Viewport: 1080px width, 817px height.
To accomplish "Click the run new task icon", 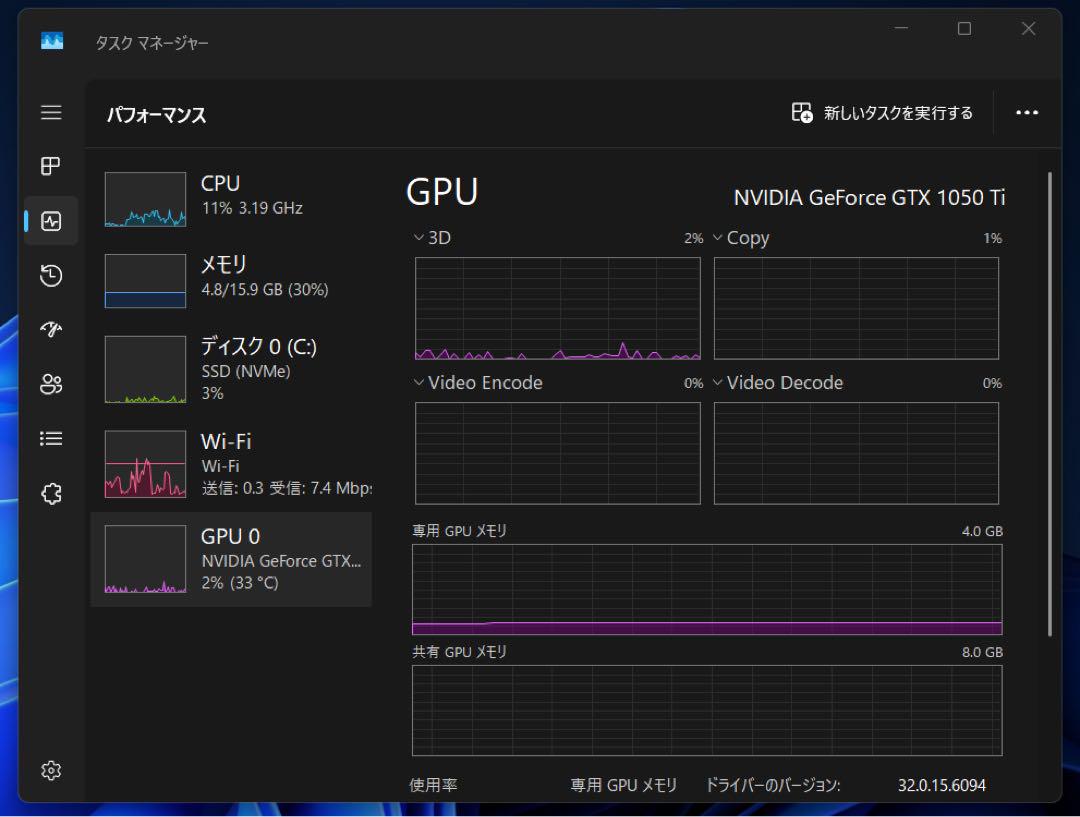I will point(802,112).
